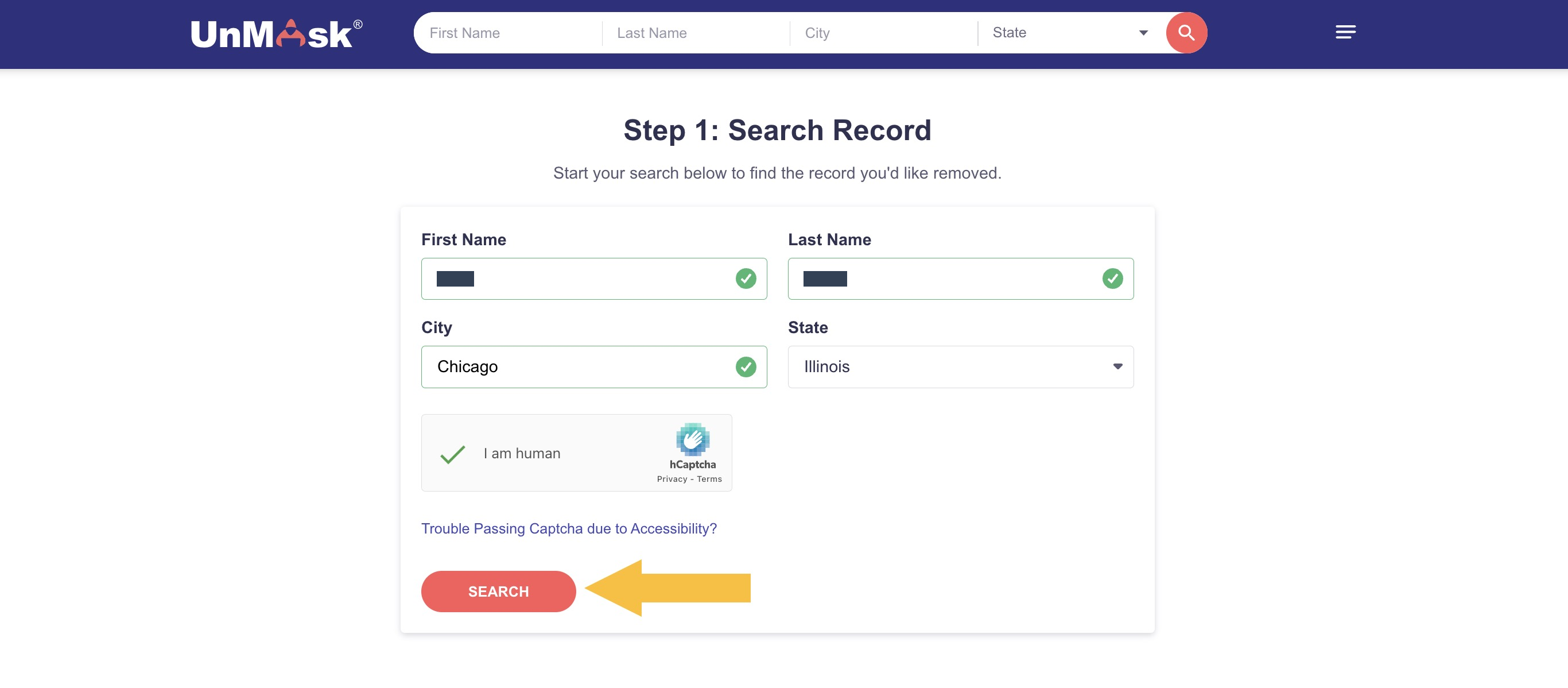Focus the form Last Name field

click(x=961, y=279)
